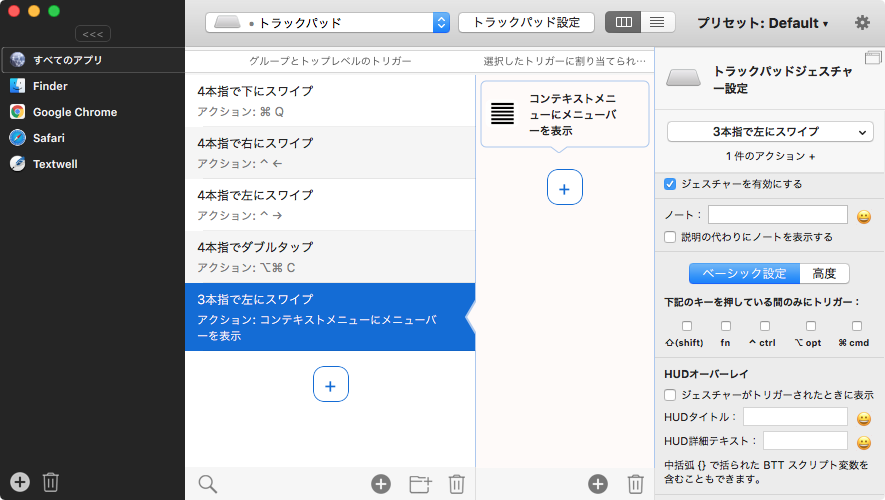Image resolution: width=885 pixels, height=500 pixels.
Task: Check the ctrl modifier key checkbox
Action: [x=765, y=326]
